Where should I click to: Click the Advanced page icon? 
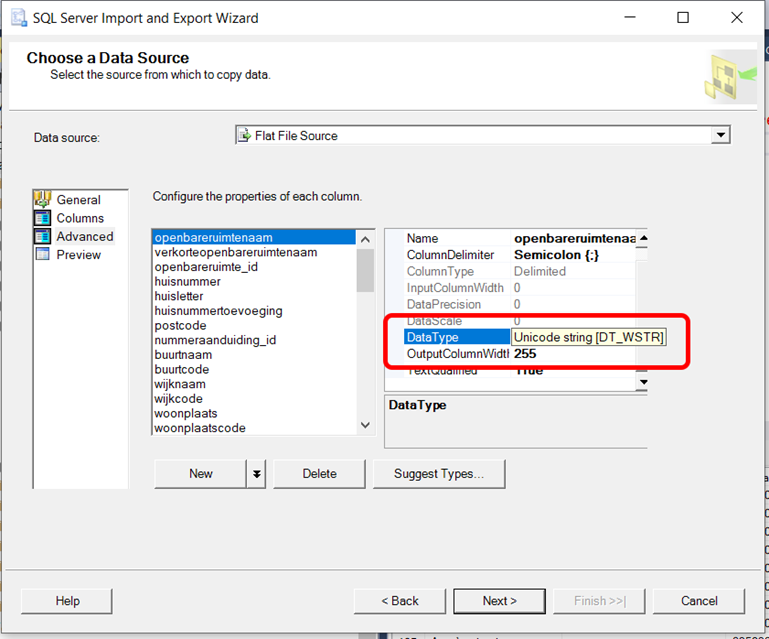[42, 236]
